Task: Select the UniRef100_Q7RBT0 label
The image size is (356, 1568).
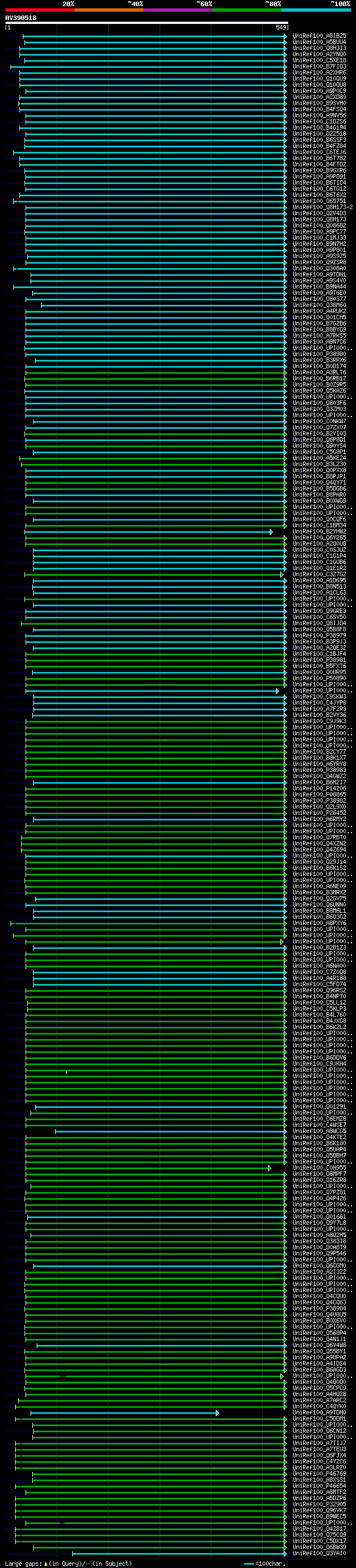Action: pos(319,838)
